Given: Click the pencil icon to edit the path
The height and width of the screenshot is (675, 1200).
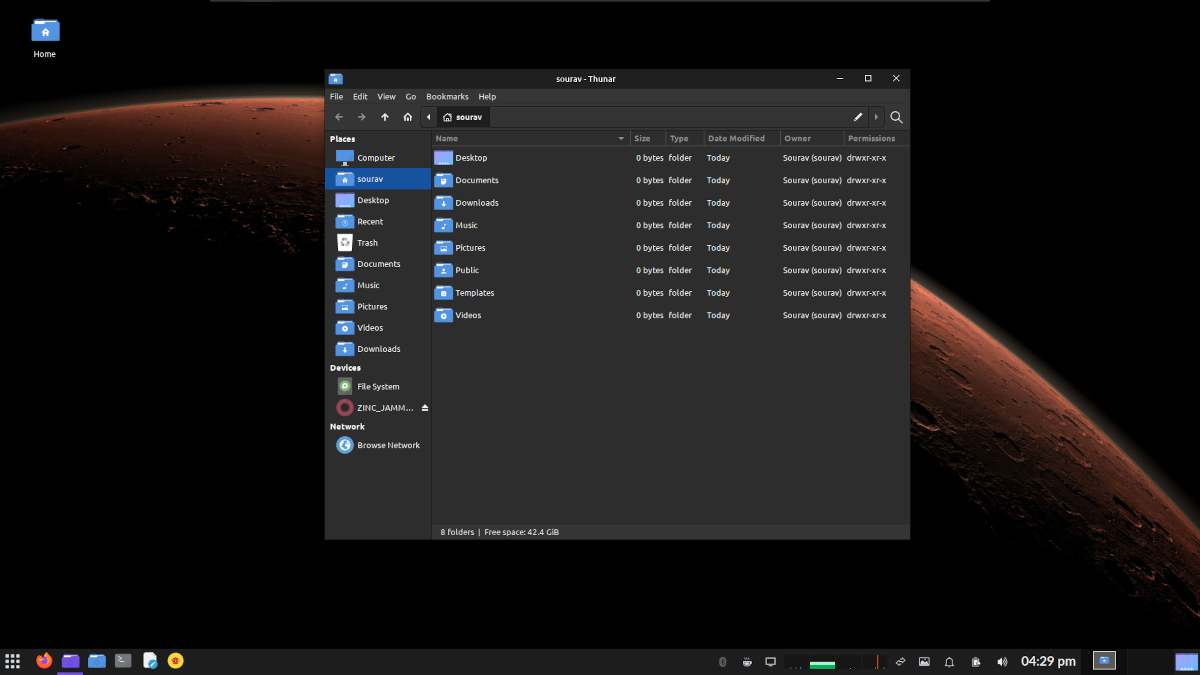Looking at the screenshot, I should click(x=858, y=117).
